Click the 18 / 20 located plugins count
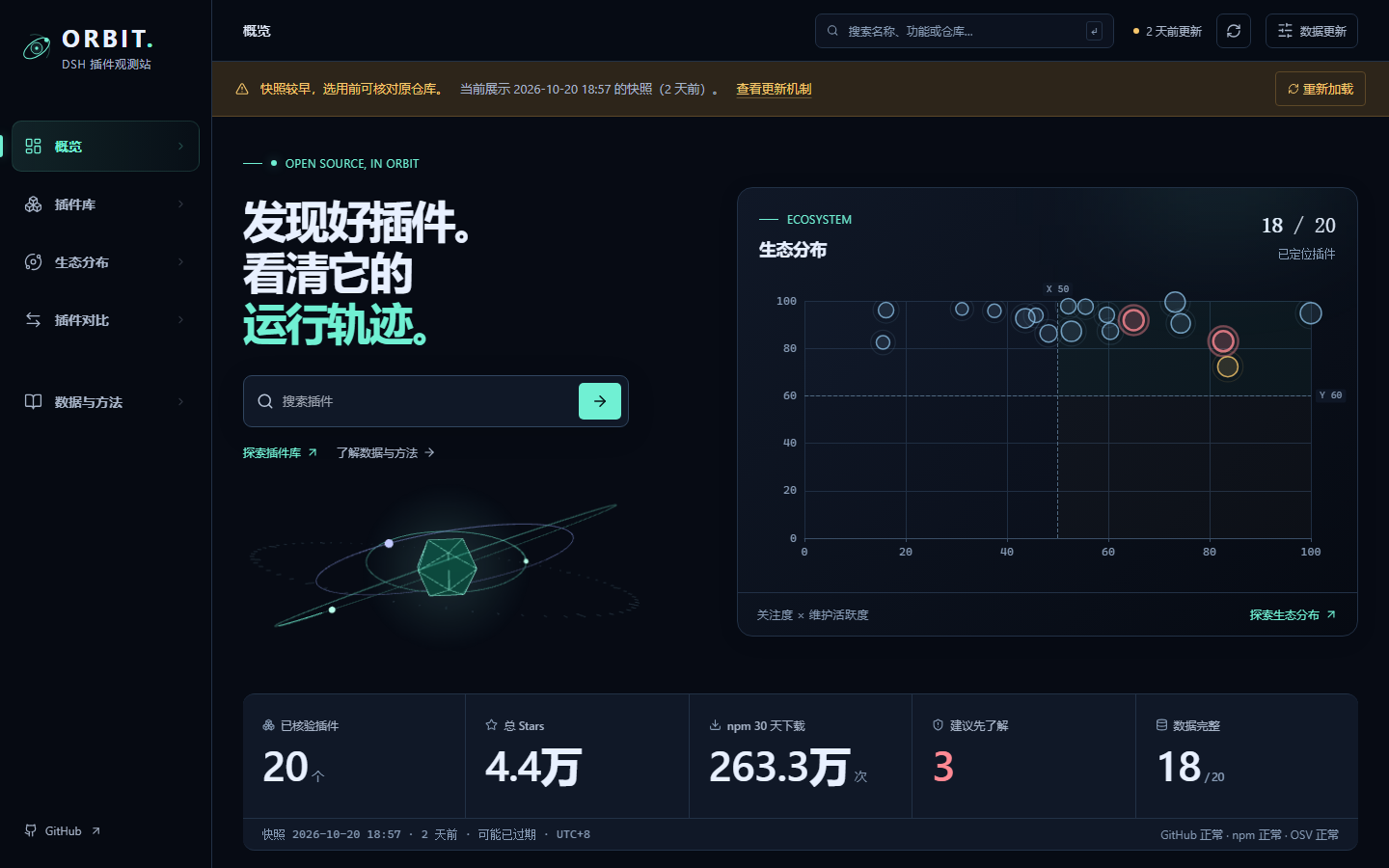Image resolution: width=1389 pixels, height=868 pixels. pyautogui.click(x=1298, y=225)
